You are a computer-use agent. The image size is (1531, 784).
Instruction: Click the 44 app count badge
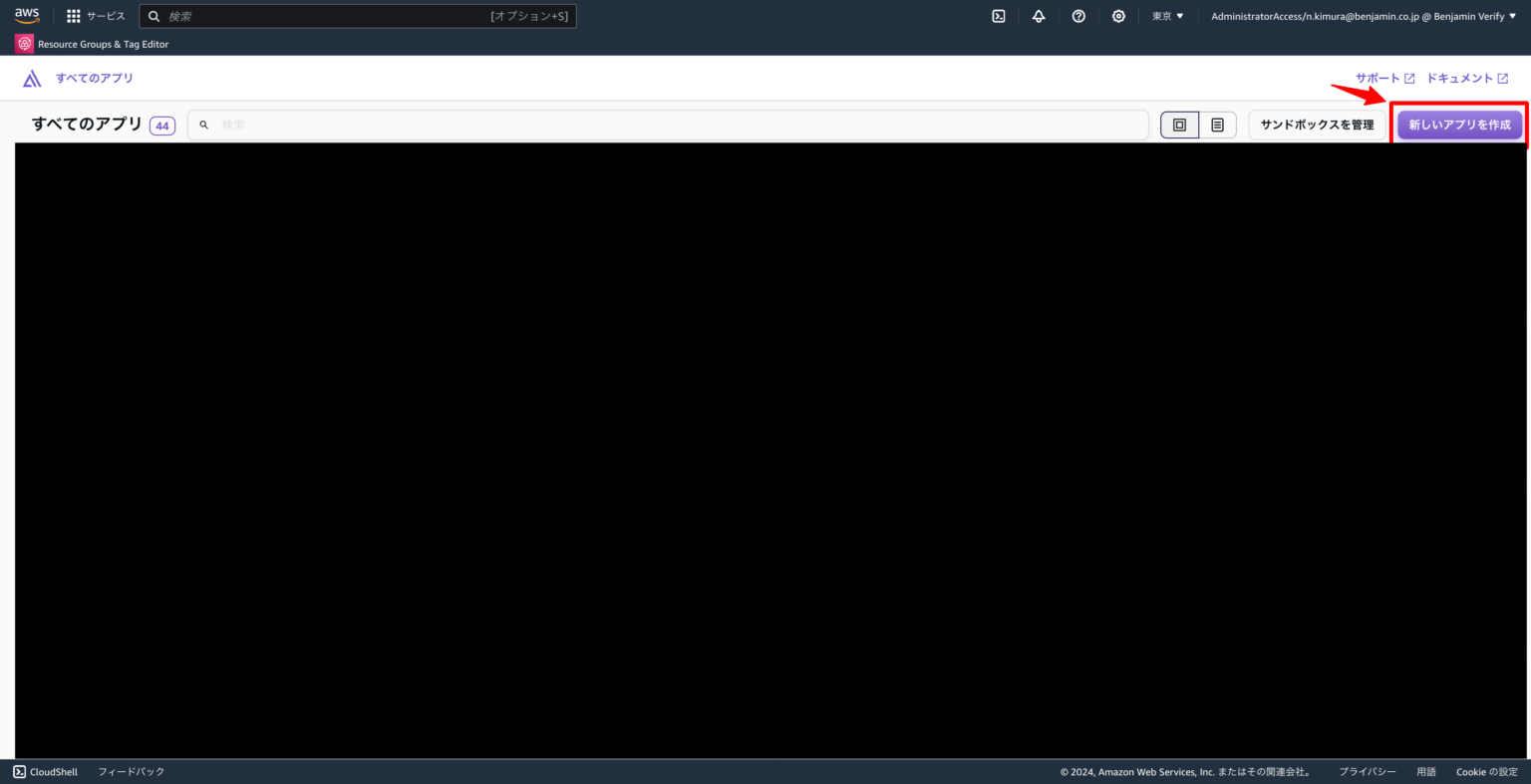[x=161, y=125]
